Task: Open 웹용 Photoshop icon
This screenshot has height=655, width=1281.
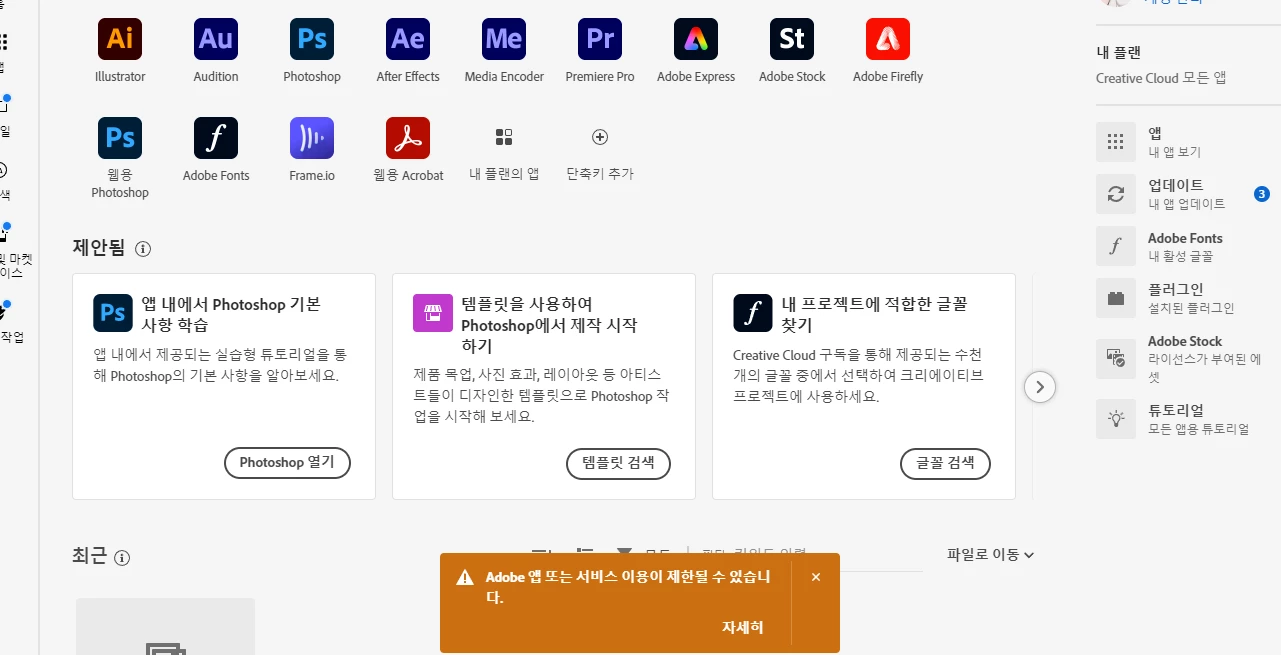Action: click(120, 138)
